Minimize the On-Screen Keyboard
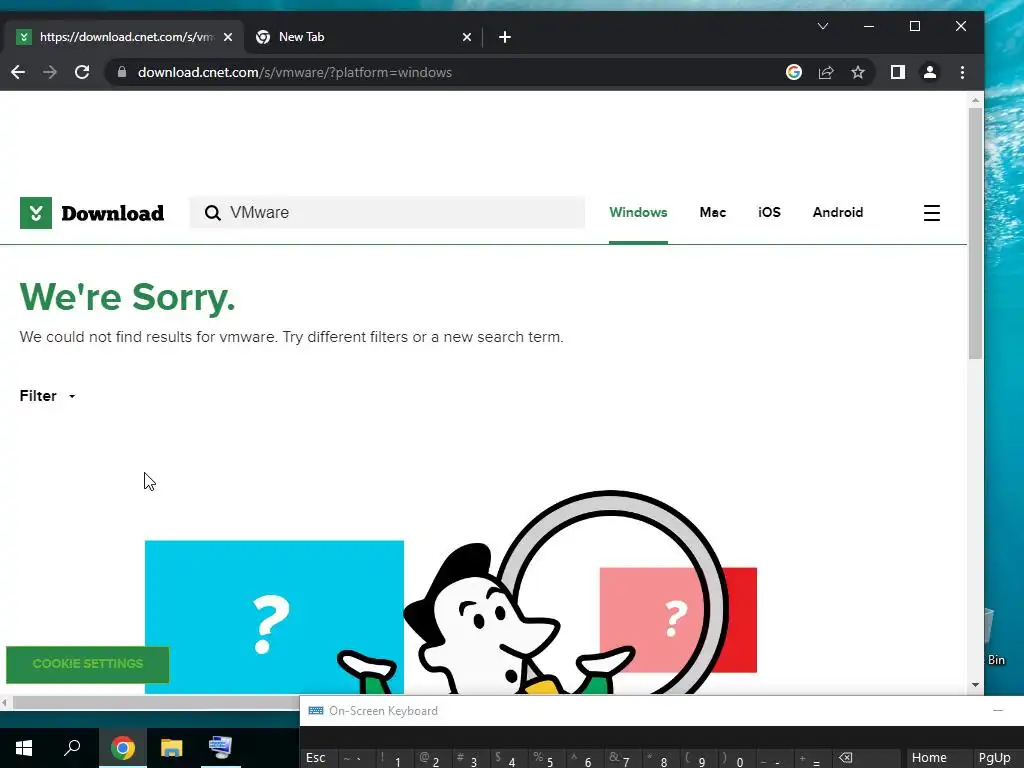The width and height of the screenshot is (1024, 768). point(998,711)
